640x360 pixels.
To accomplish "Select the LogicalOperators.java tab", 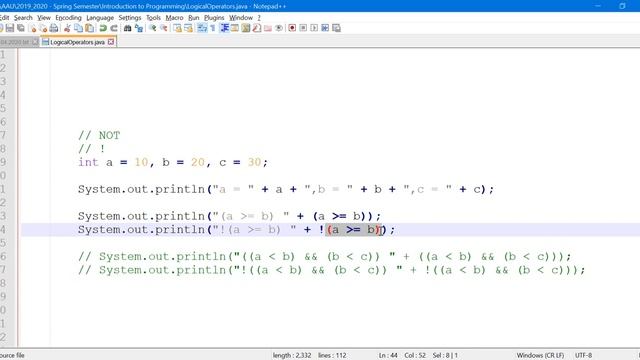I will coord(77,42).
